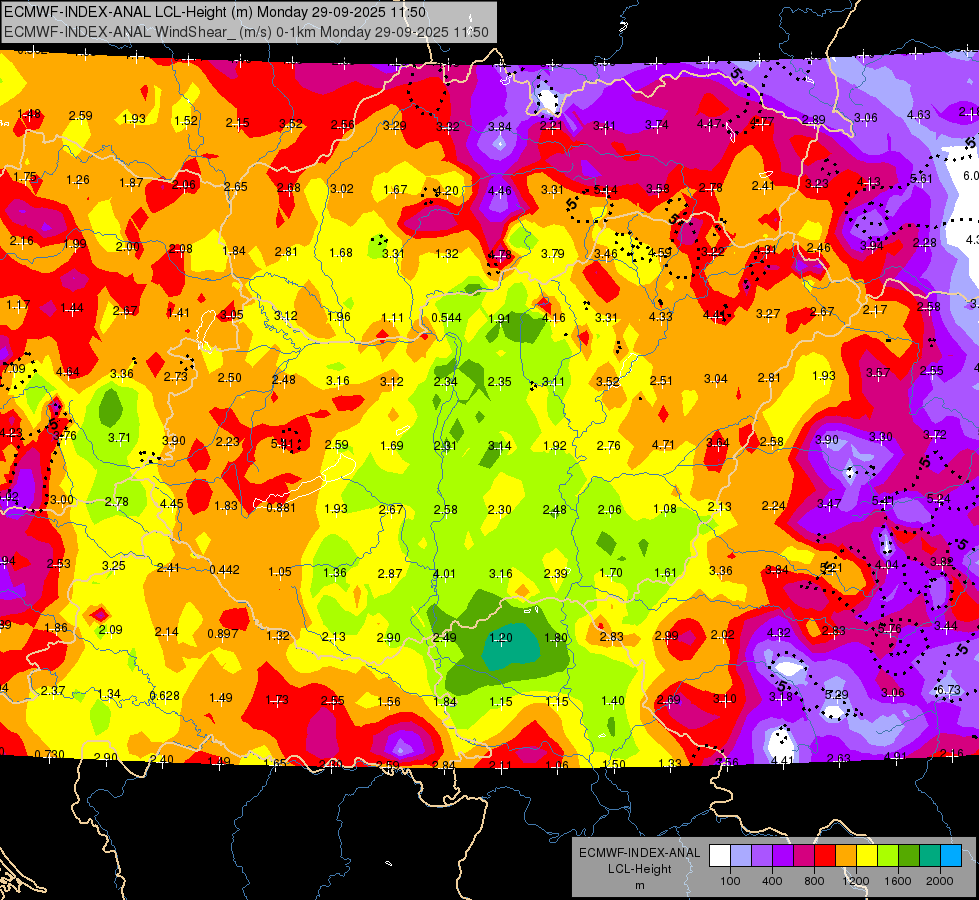Click the wind shear value 1.11

(393, 318)
